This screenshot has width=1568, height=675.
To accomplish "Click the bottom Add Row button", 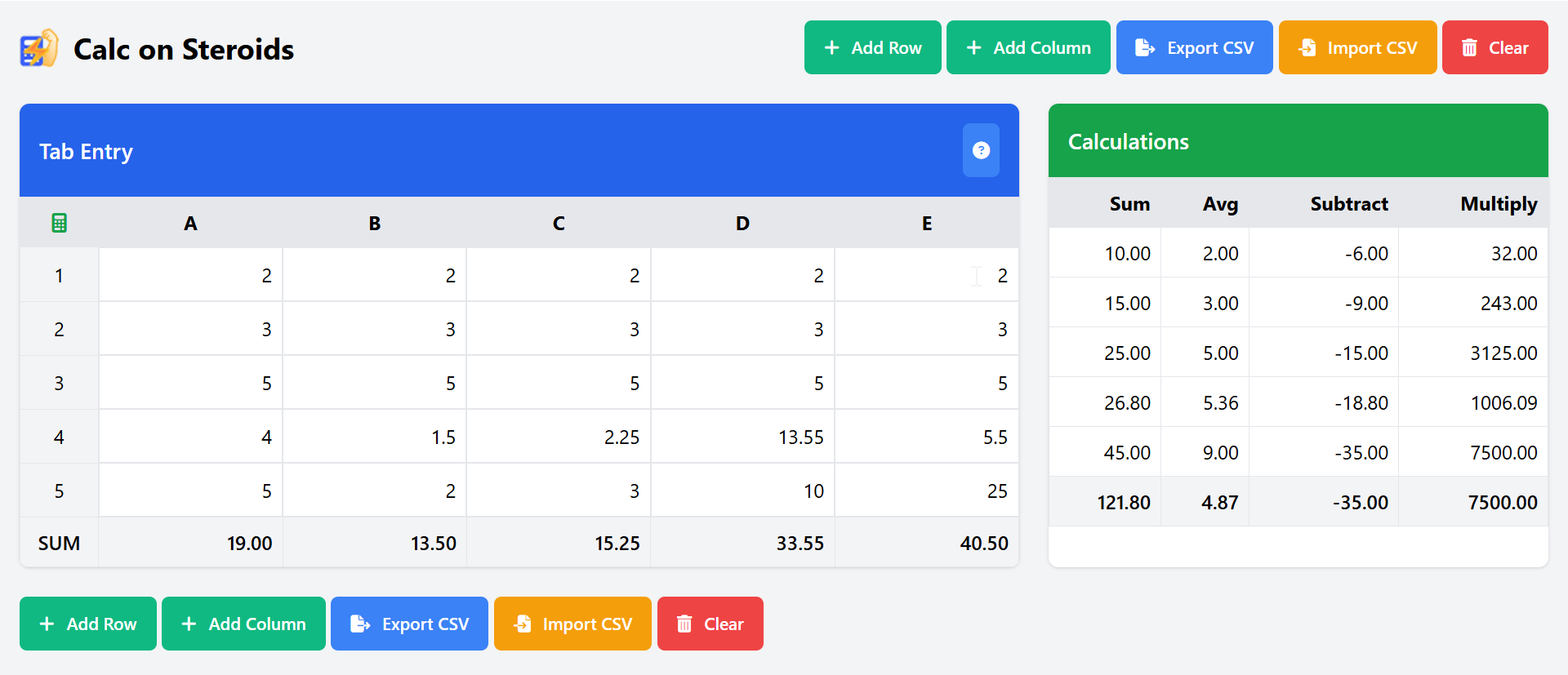I will pos(88,624).
